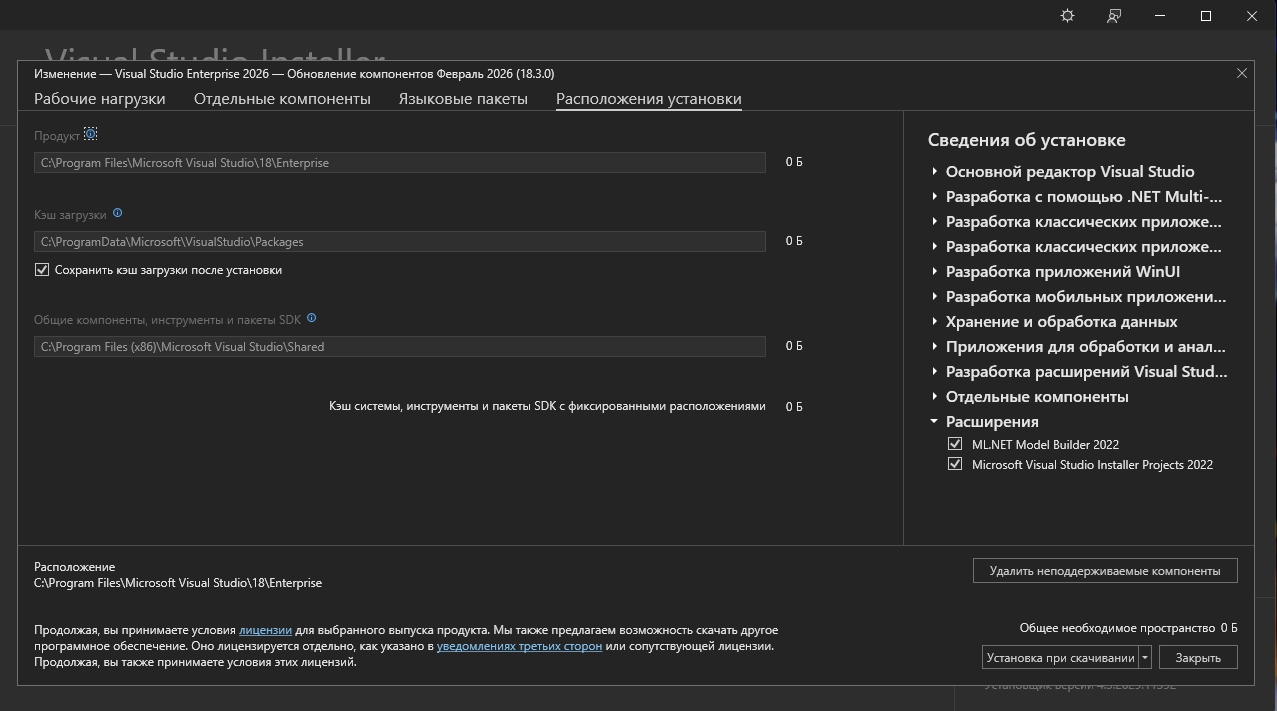Open installer settings gear icon
This screenshot has height=711, width=1277.
(x=1067, y=16)
